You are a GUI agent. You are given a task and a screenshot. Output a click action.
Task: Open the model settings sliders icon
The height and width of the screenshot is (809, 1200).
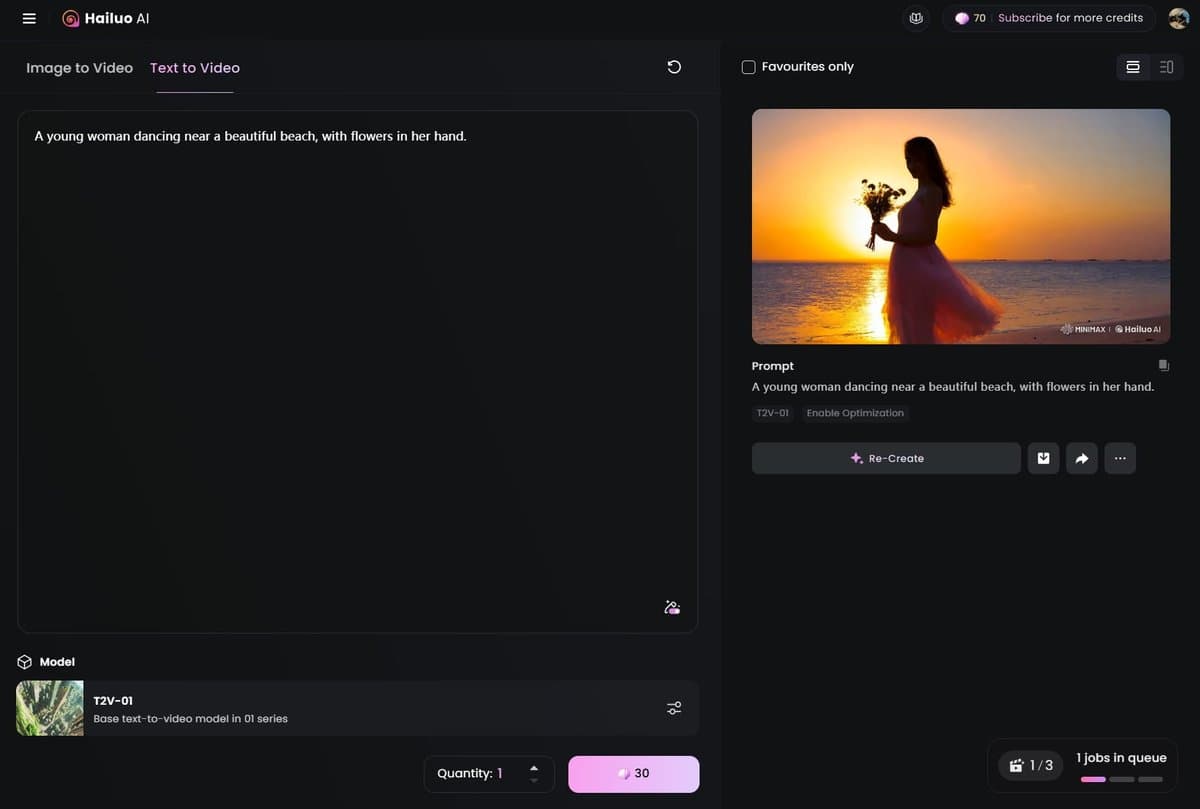pos(673,707)
